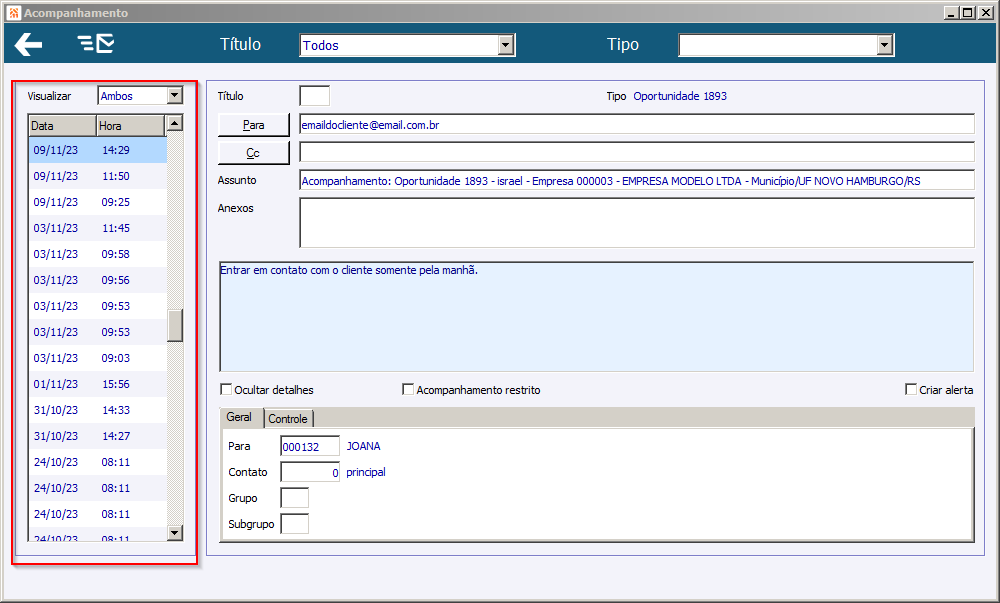Enable Acompanhamento restrito checkbox
The width and height of the screenshot is (1000, 603).
click(408, 389)
